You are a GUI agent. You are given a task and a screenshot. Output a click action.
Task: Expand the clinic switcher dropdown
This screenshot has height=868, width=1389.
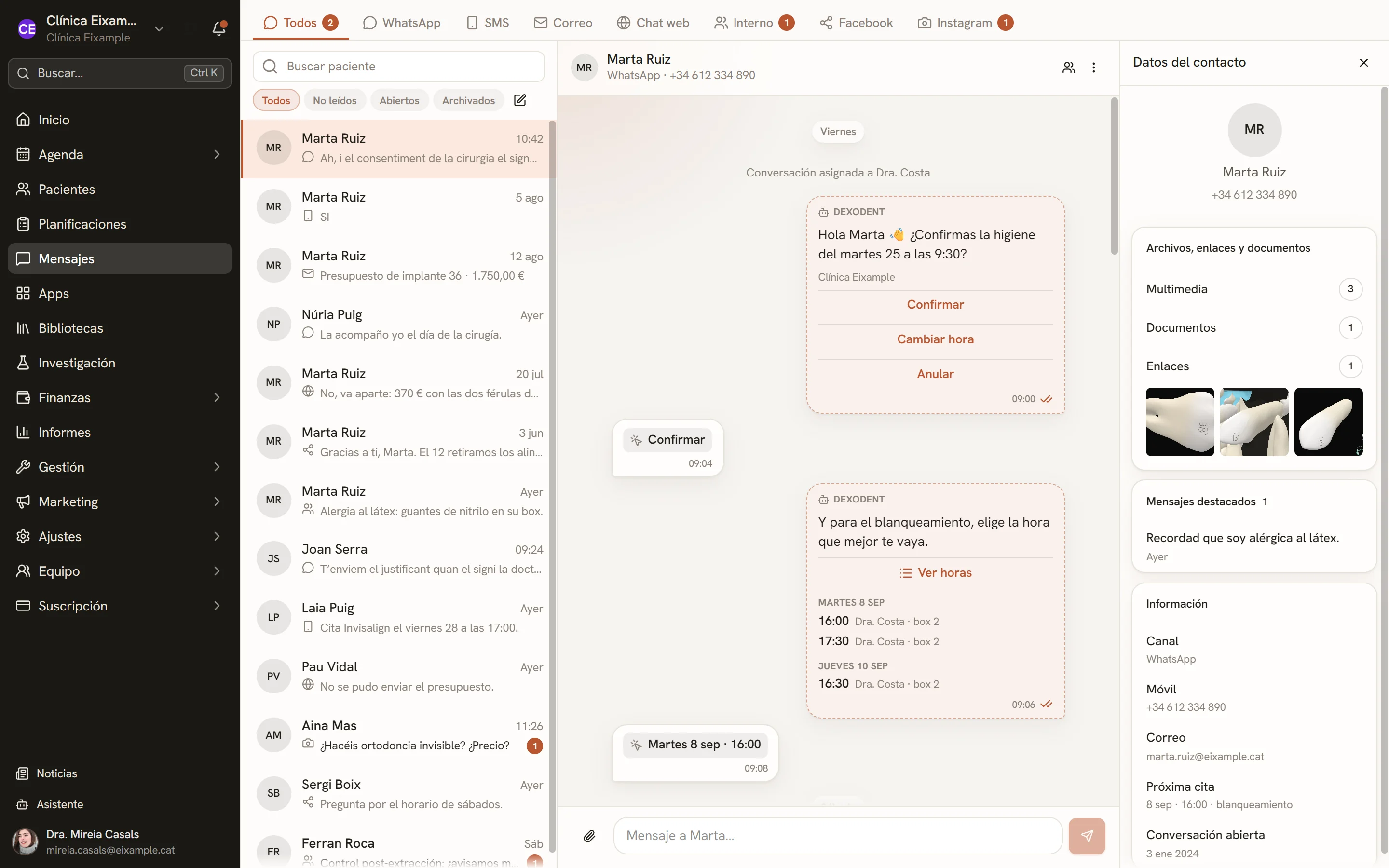(x=159, y=29)
